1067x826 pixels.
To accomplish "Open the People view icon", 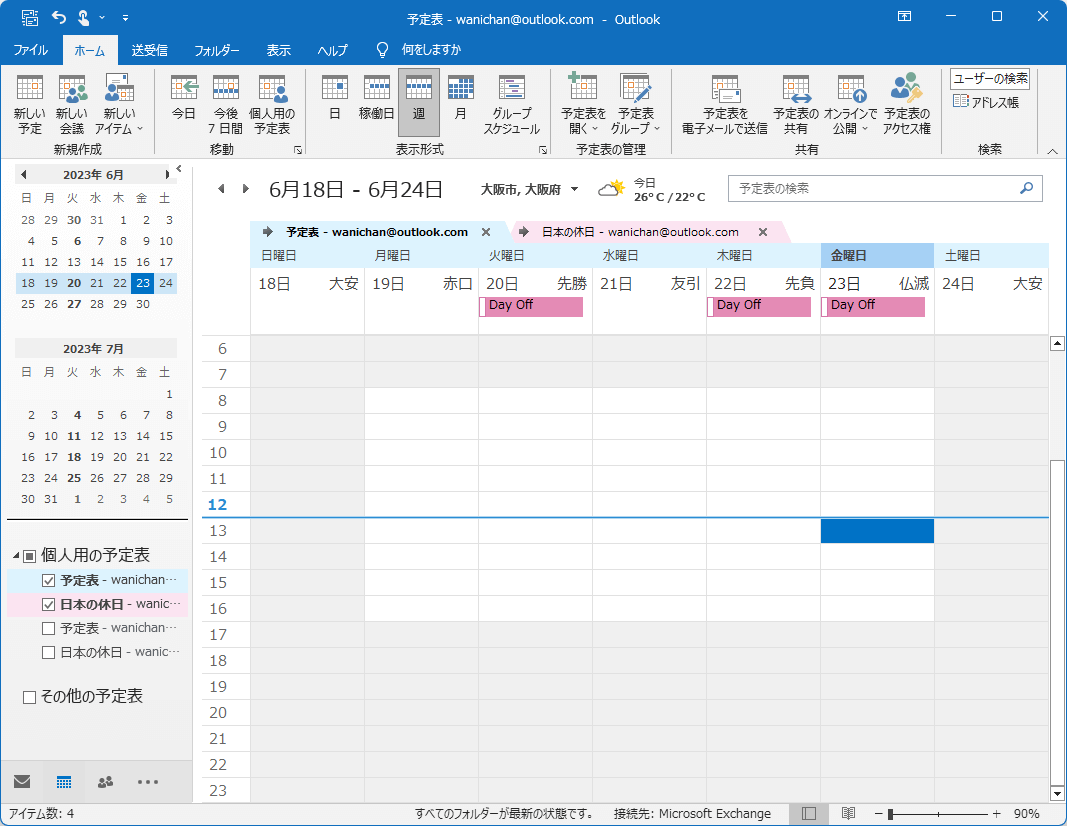I will (x=104, y=783).
